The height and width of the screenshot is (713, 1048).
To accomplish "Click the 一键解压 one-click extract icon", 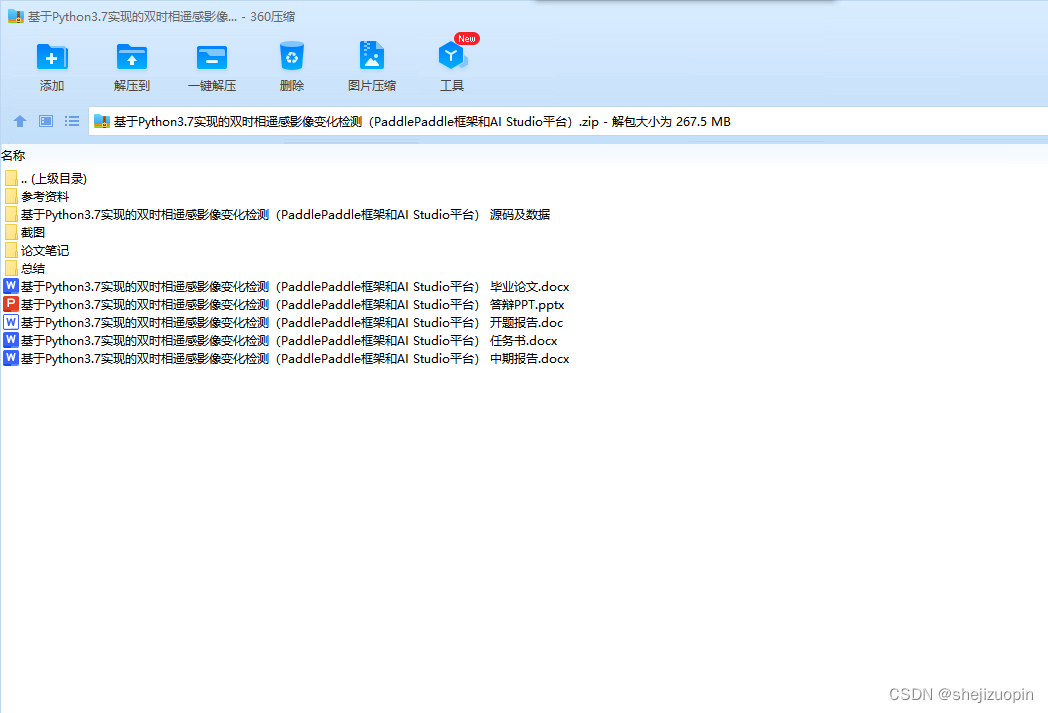I will (x=212, y=57).
